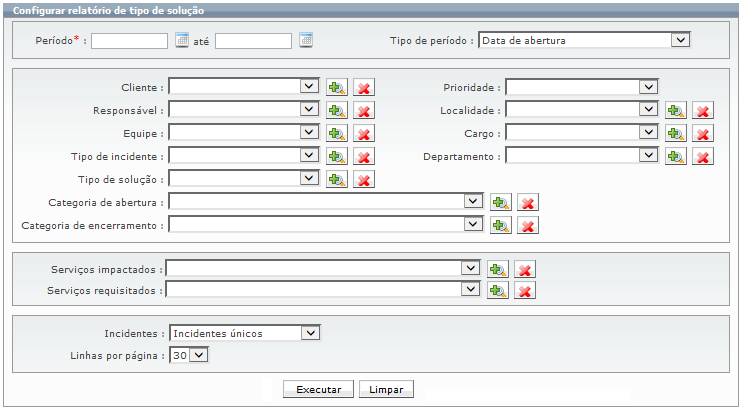Clear the Cargo field with red X

702,133
